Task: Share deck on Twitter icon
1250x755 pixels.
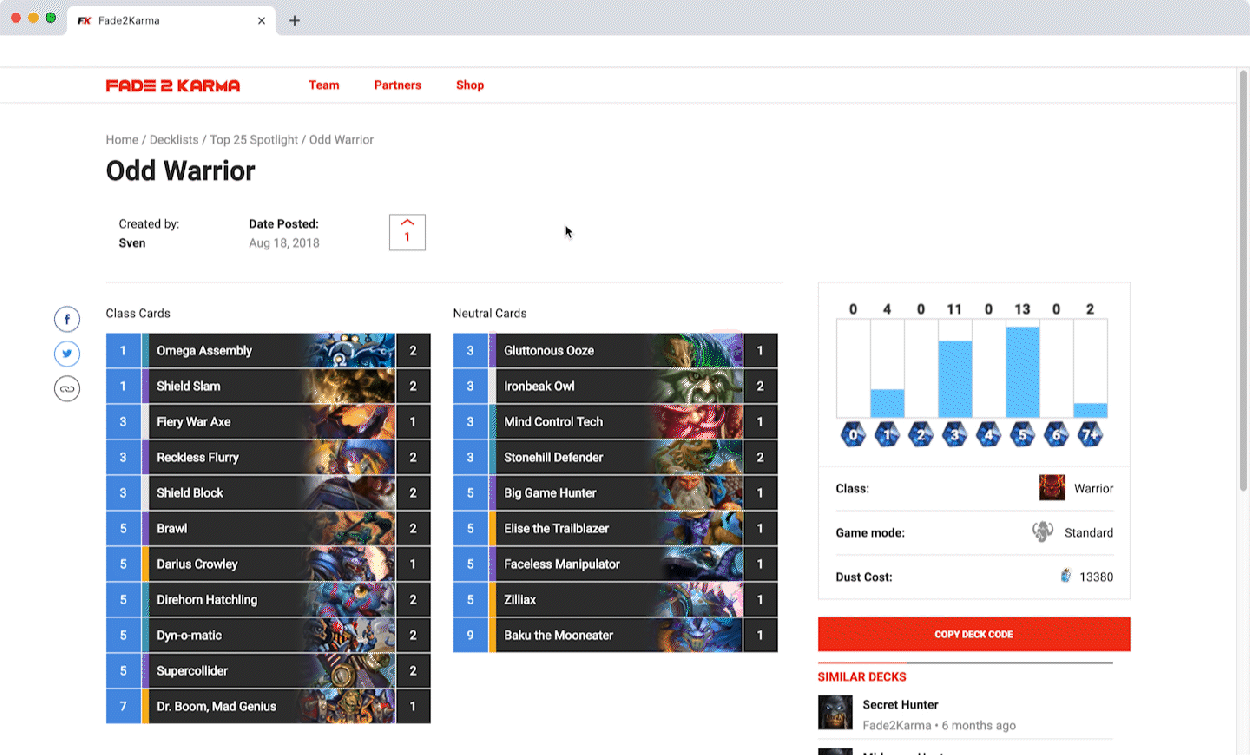Action: (x=67, y=354)
